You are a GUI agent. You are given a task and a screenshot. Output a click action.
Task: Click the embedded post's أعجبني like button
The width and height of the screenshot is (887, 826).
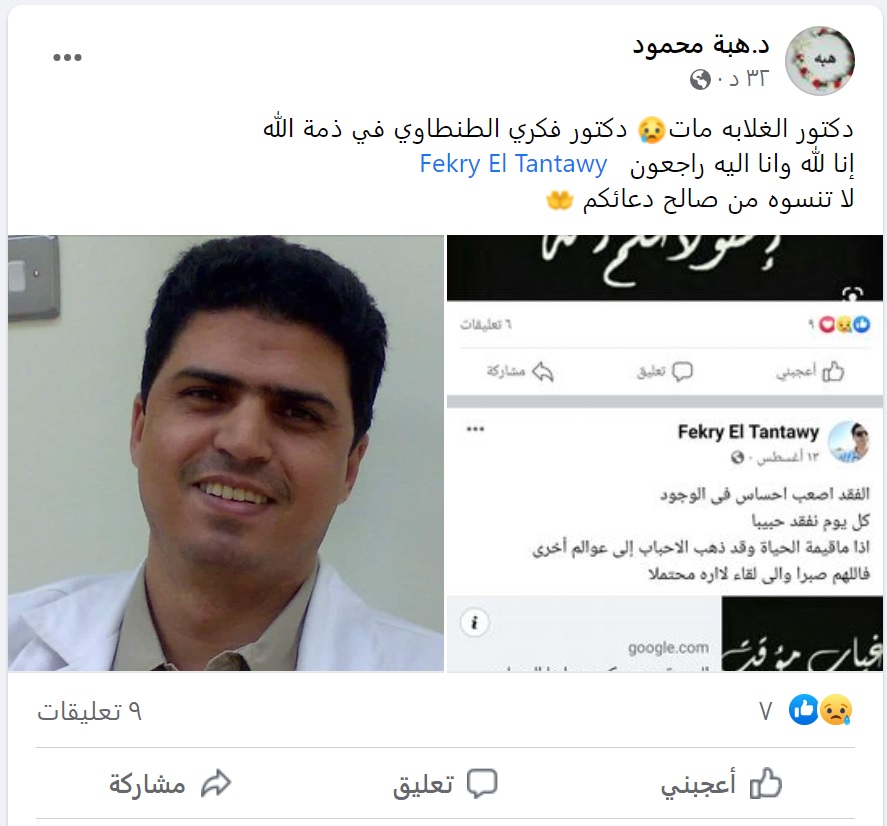click(x=810, y=372)
